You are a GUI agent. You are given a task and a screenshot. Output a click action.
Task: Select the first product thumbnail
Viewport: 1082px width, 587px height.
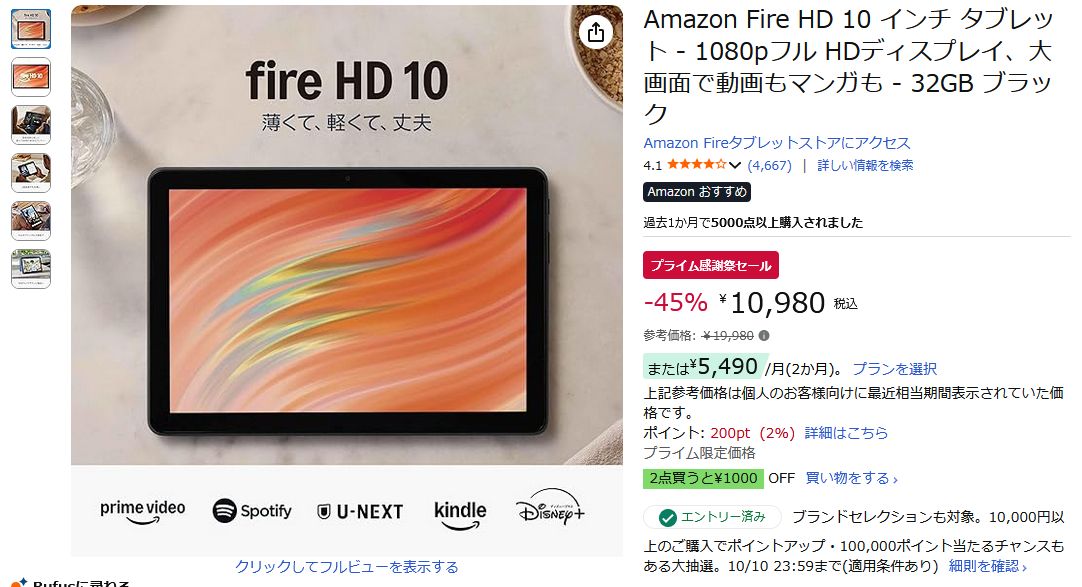point(30,29)
